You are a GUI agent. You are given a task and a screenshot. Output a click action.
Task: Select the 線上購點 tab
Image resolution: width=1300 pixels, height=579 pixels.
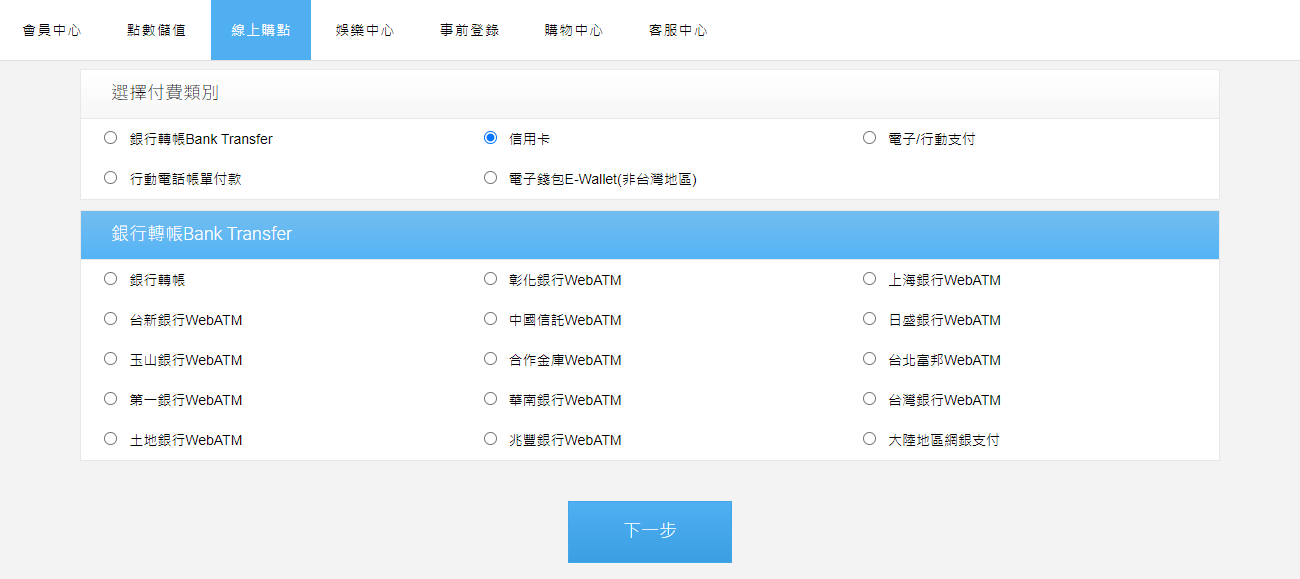261,30
